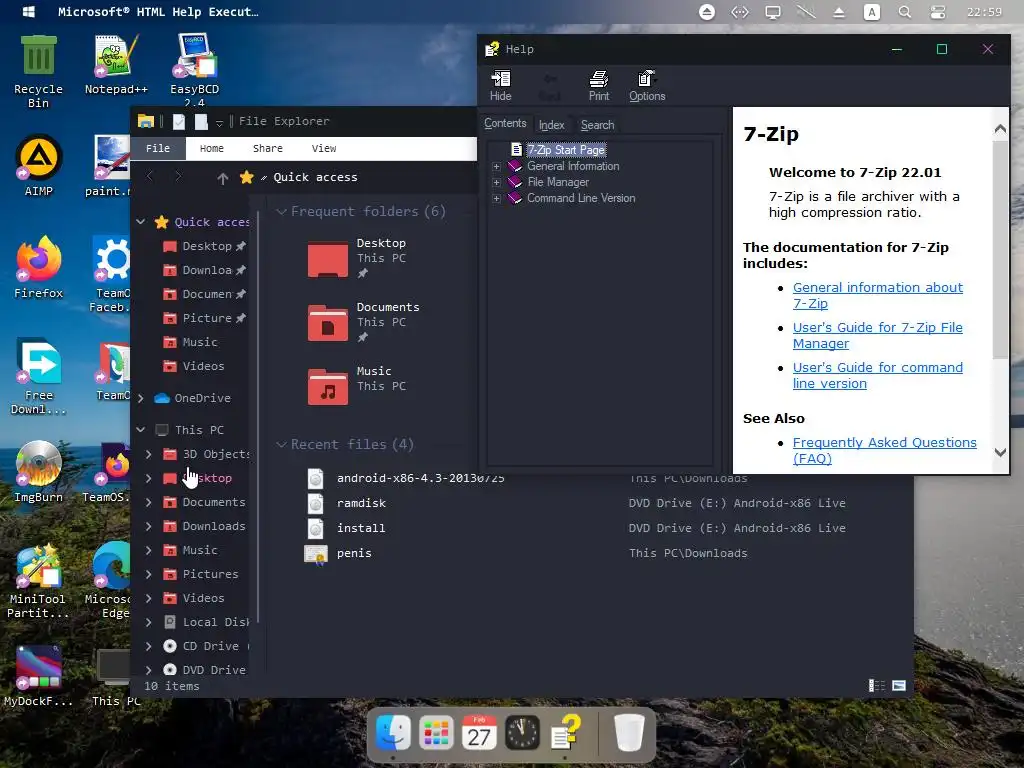Click the Up arrow in File Explorer
The image size is (1024, 768).
pyautogui.click(x=223, y=178)
